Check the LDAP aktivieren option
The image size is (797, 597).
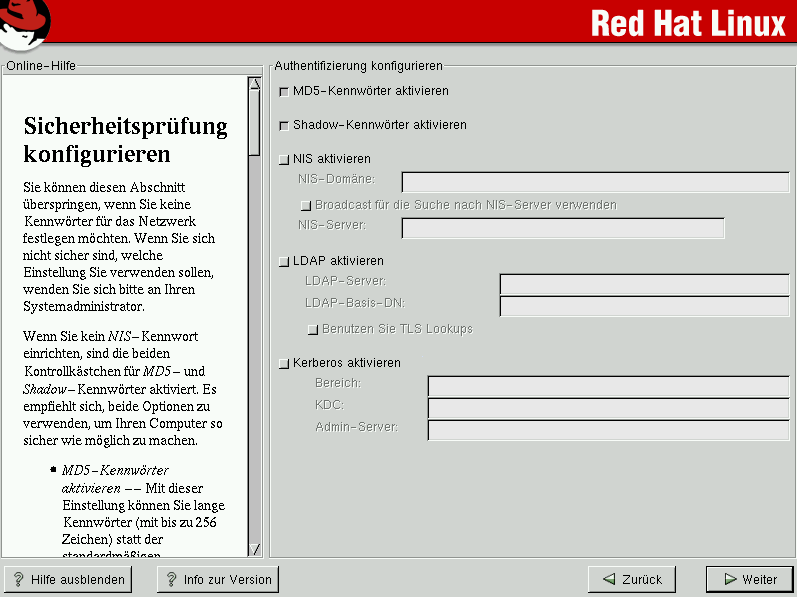[x=284, y=261]
